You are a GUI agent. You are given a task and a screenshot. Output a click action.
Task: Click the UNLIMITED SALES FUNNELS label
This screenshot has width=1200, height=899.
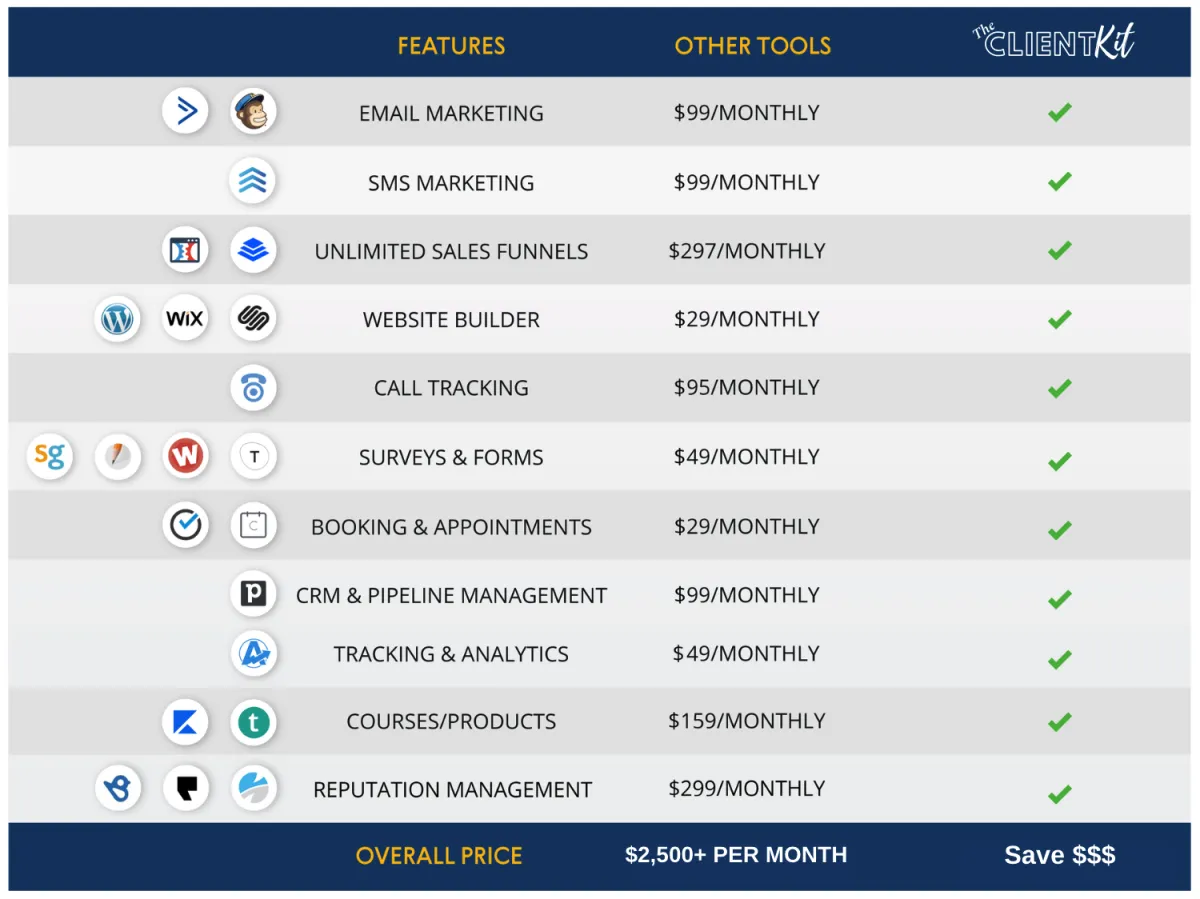coord(451,252)
